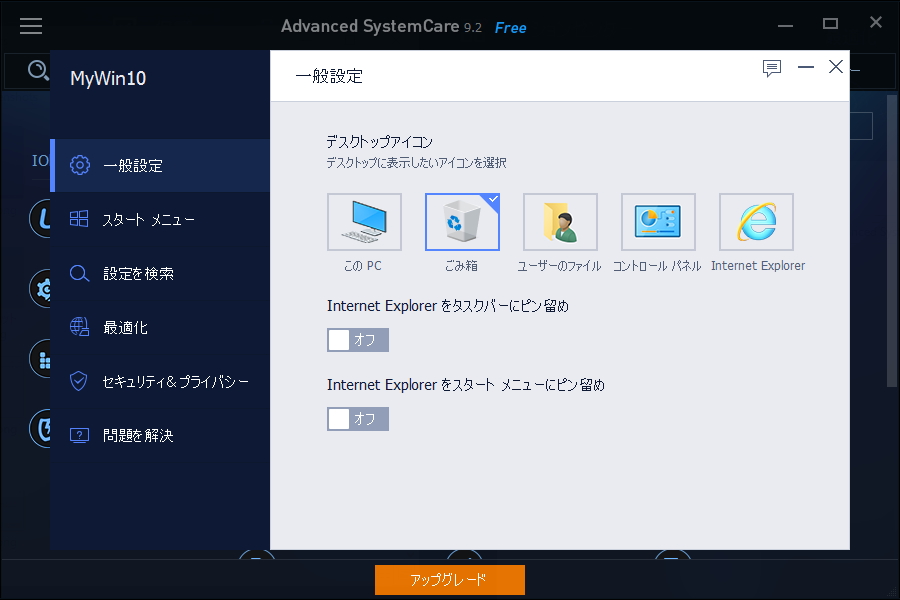Click the feedback speech-bubble icon on the dialog

coord(771,68)
